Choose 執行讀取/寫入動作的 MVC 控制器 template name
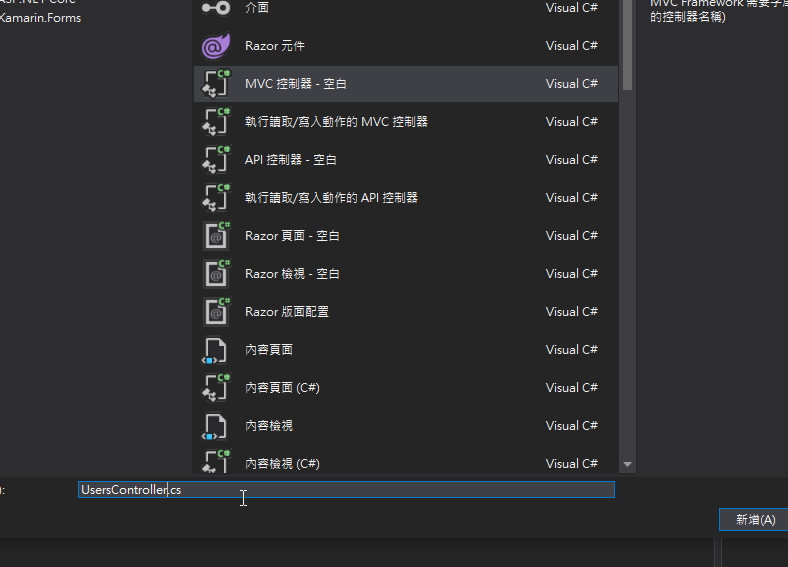 (x=336, y=122)
